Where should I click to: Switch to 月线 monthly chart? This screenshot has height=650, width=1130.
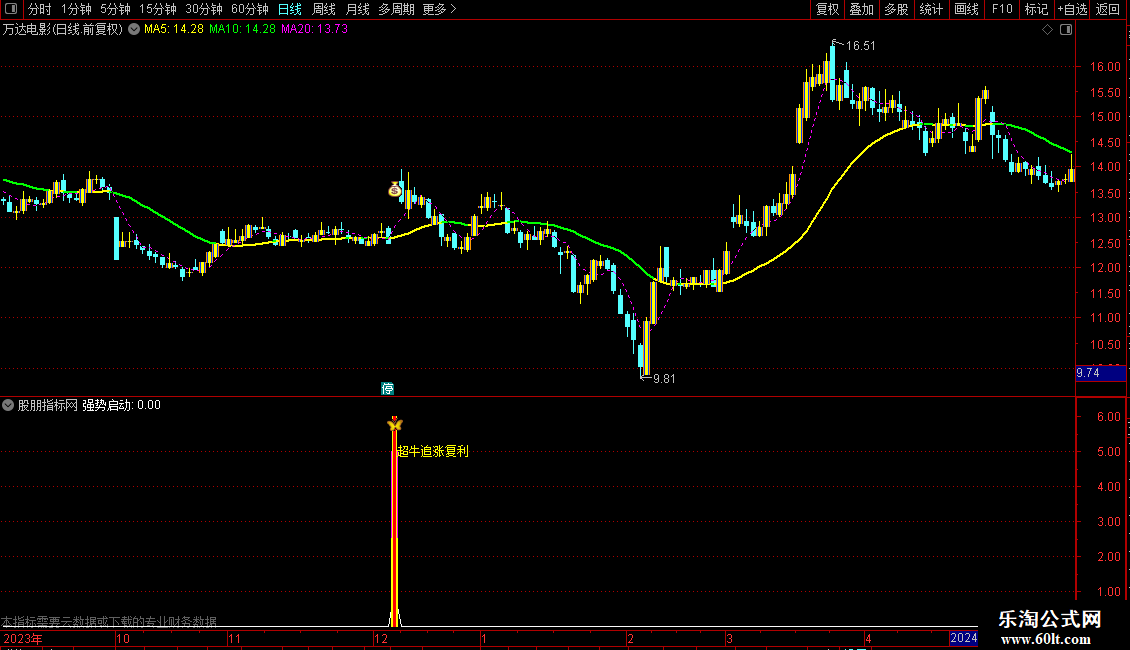[x=357, y=9]
